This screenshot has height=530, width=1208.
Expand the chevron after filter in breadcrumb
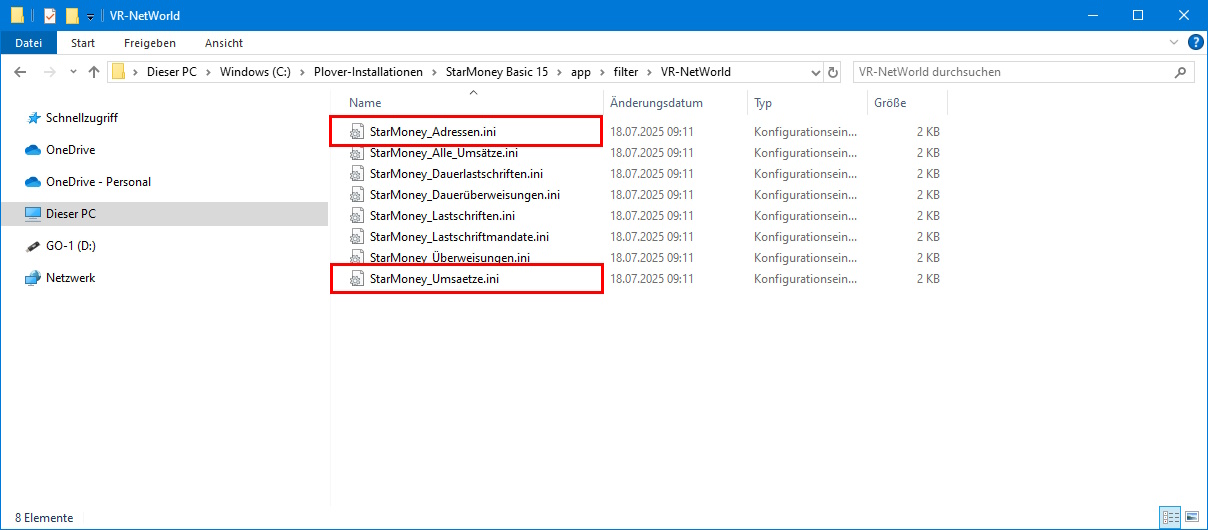coord(651,72)
